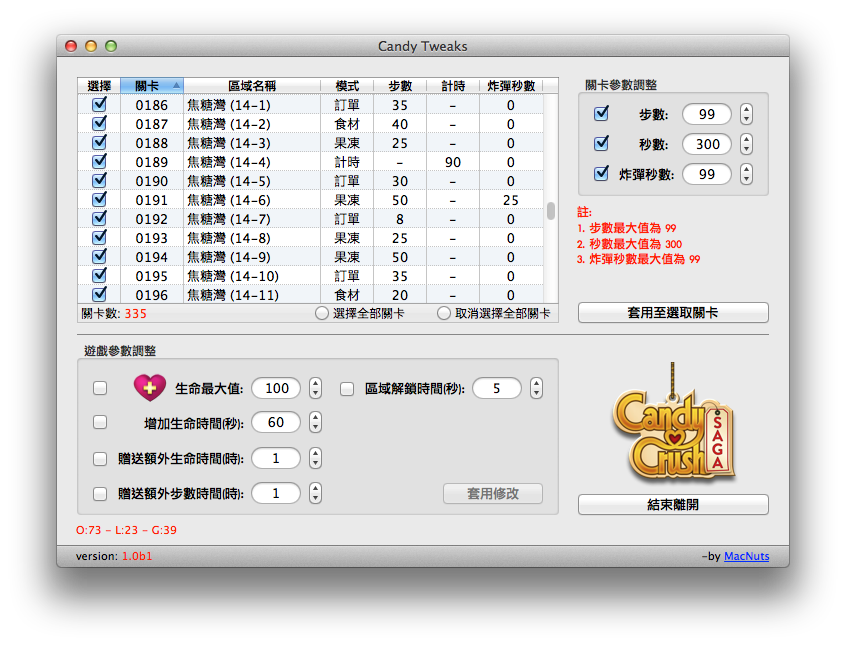Increase 炸彈秒數 using its up arrow

[744, 169]
